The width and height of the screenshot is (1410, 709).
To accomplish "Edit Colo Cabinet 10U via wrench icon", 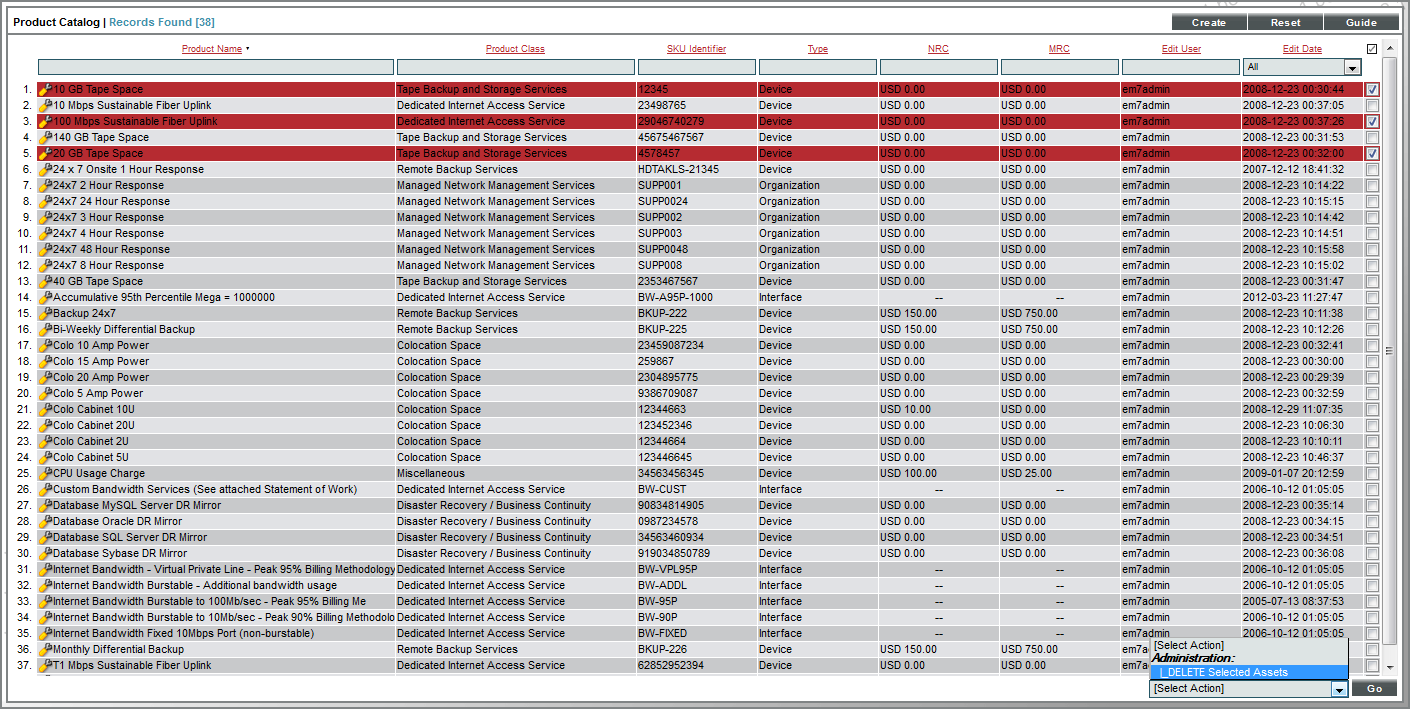I will tap(45, 410).
